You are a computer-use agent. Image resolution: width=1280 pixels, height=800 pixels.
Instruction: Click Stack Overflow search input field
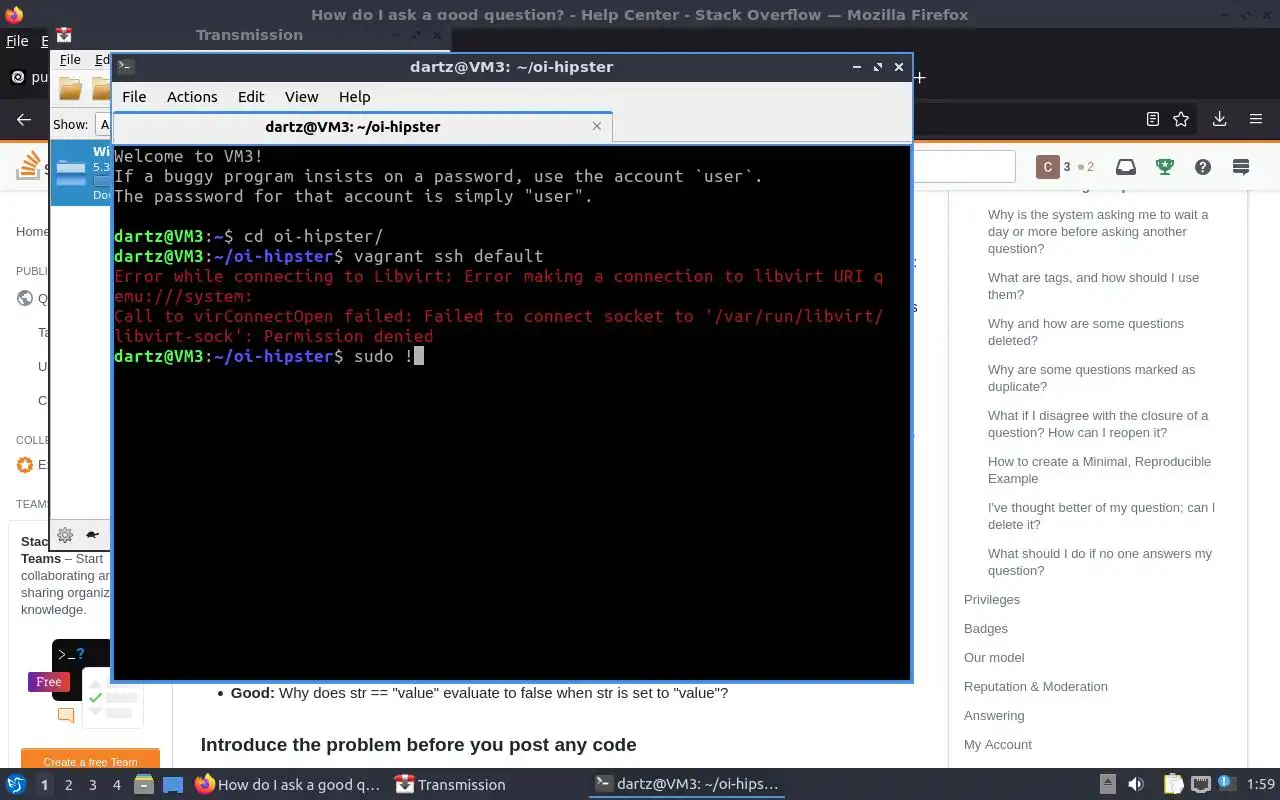click(x=964, y=167)
